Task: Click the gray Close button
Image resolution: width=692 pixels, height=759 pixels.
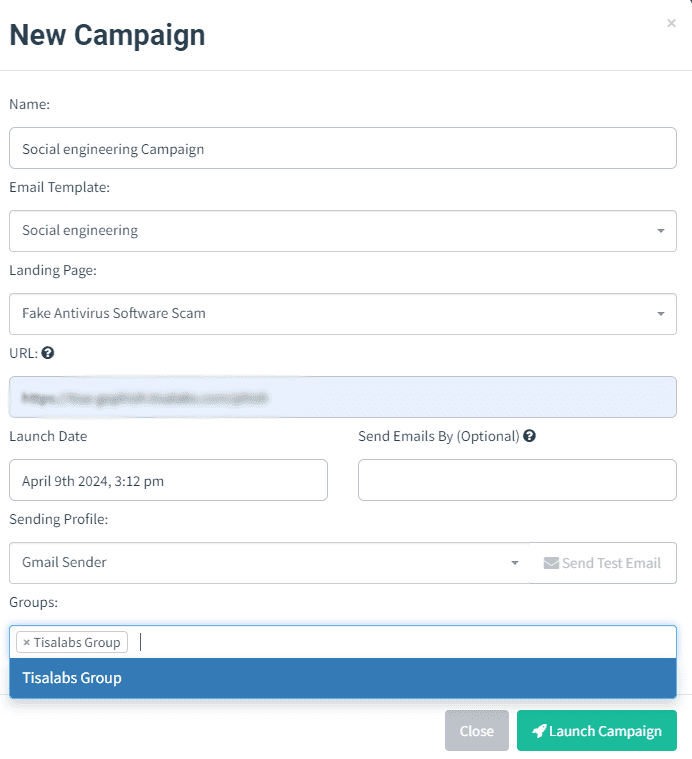Action: (477, 730)
